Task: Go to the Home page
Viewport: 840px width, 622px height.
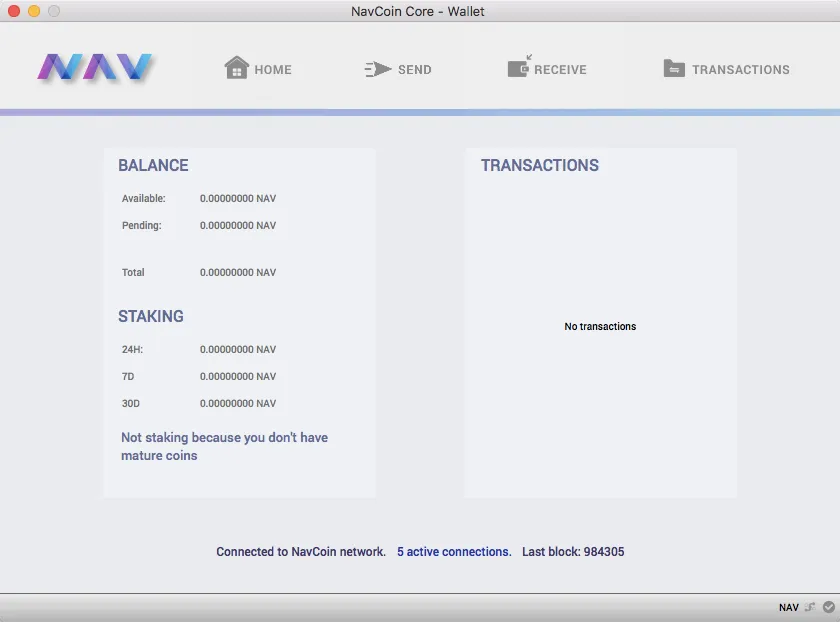Action: pyautogui.click(x=258, y=68)
